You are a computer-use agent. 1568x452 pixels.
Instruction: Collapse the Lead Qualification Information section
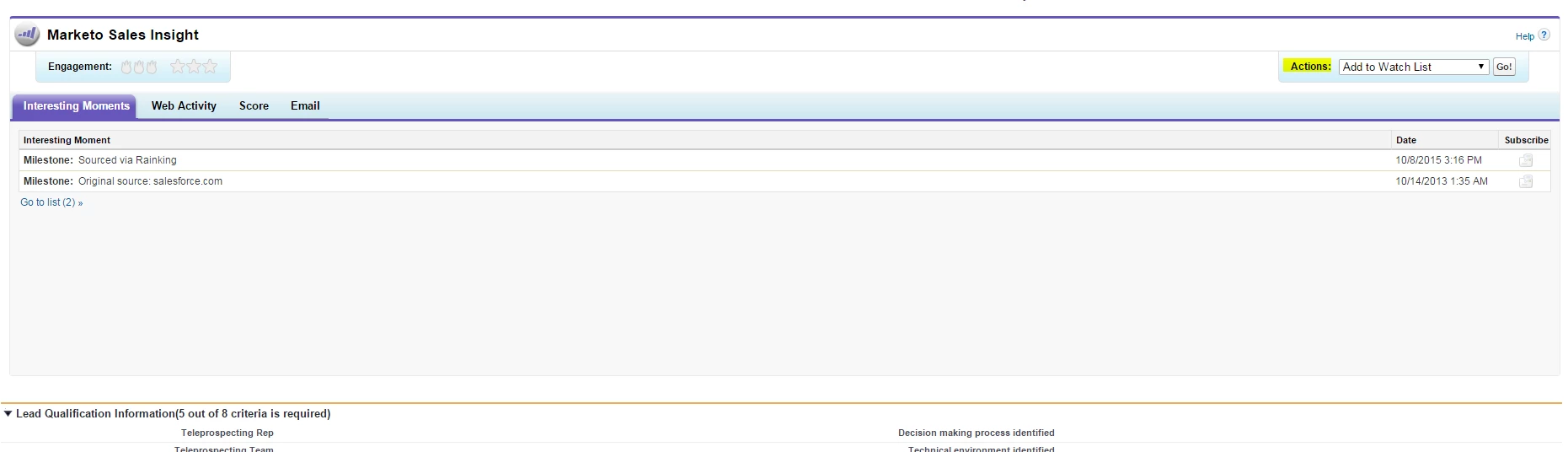(x=8, y=413)
